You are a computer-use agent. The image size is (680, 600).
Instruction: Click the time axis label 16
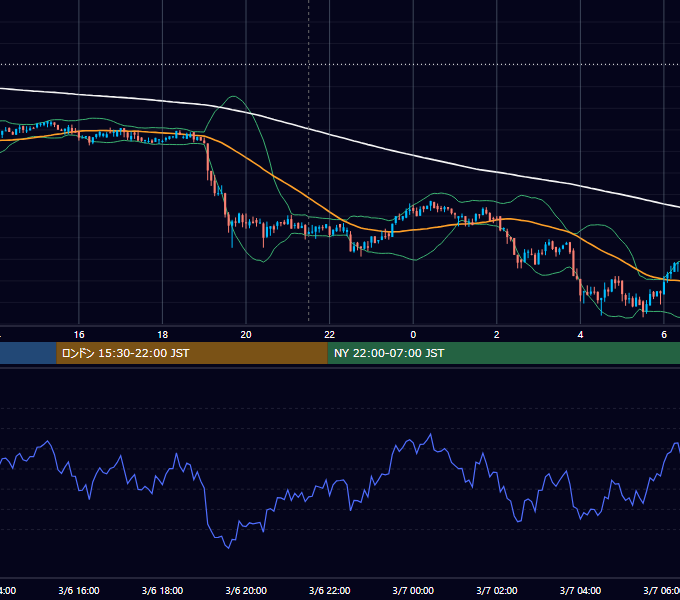[x=79, y=335]
